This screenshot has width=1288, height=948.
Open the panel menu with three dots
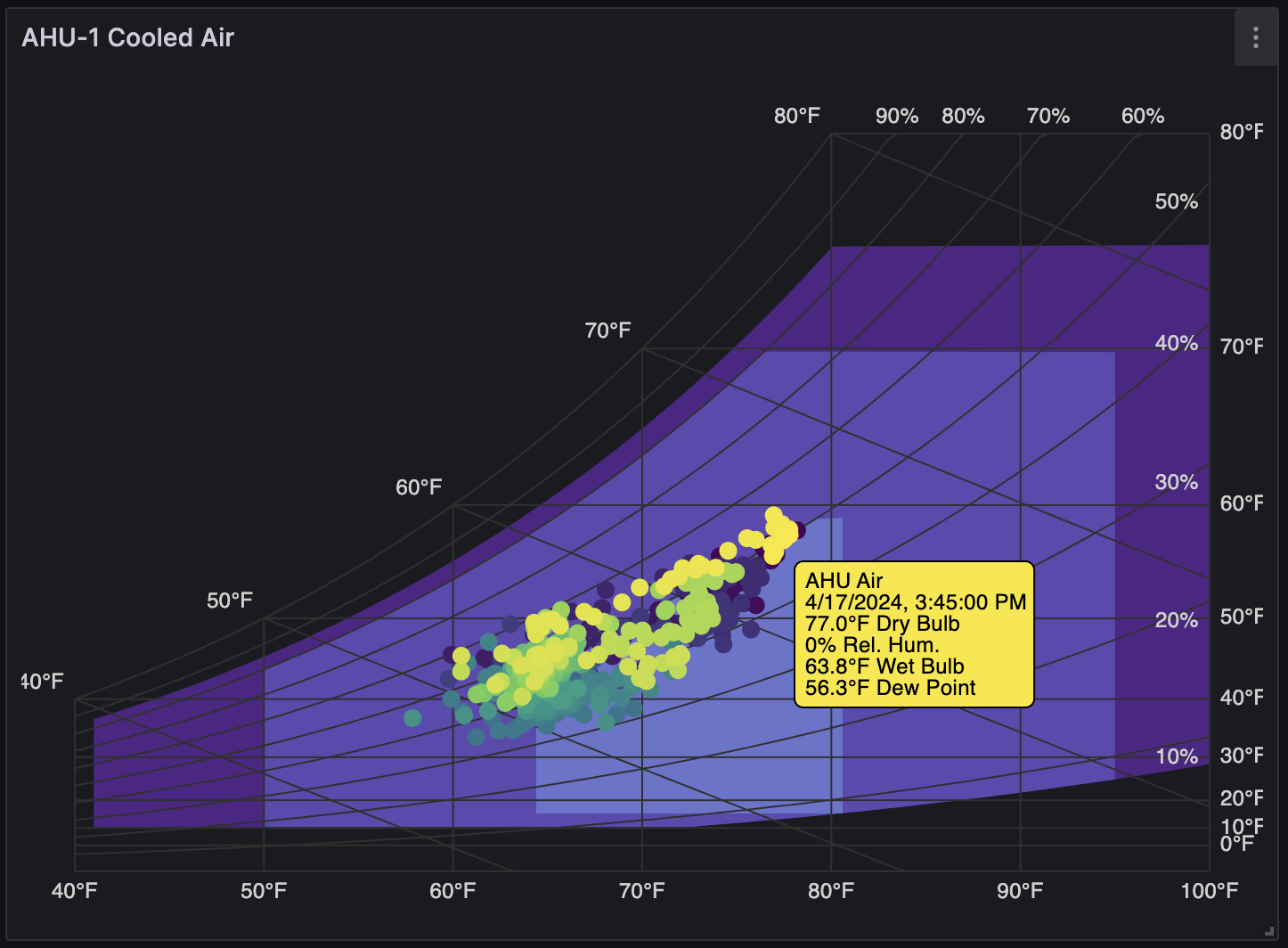point(1255,37)
